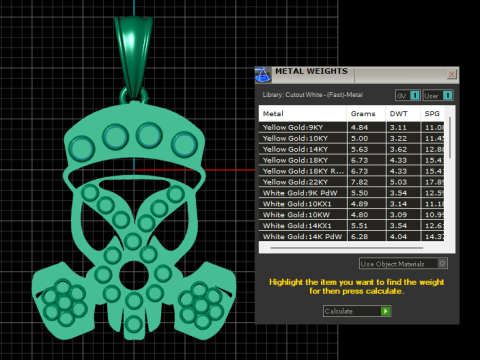Click the 3.62 DWT value
Screen dimensions: 480x360
point(398,149)
